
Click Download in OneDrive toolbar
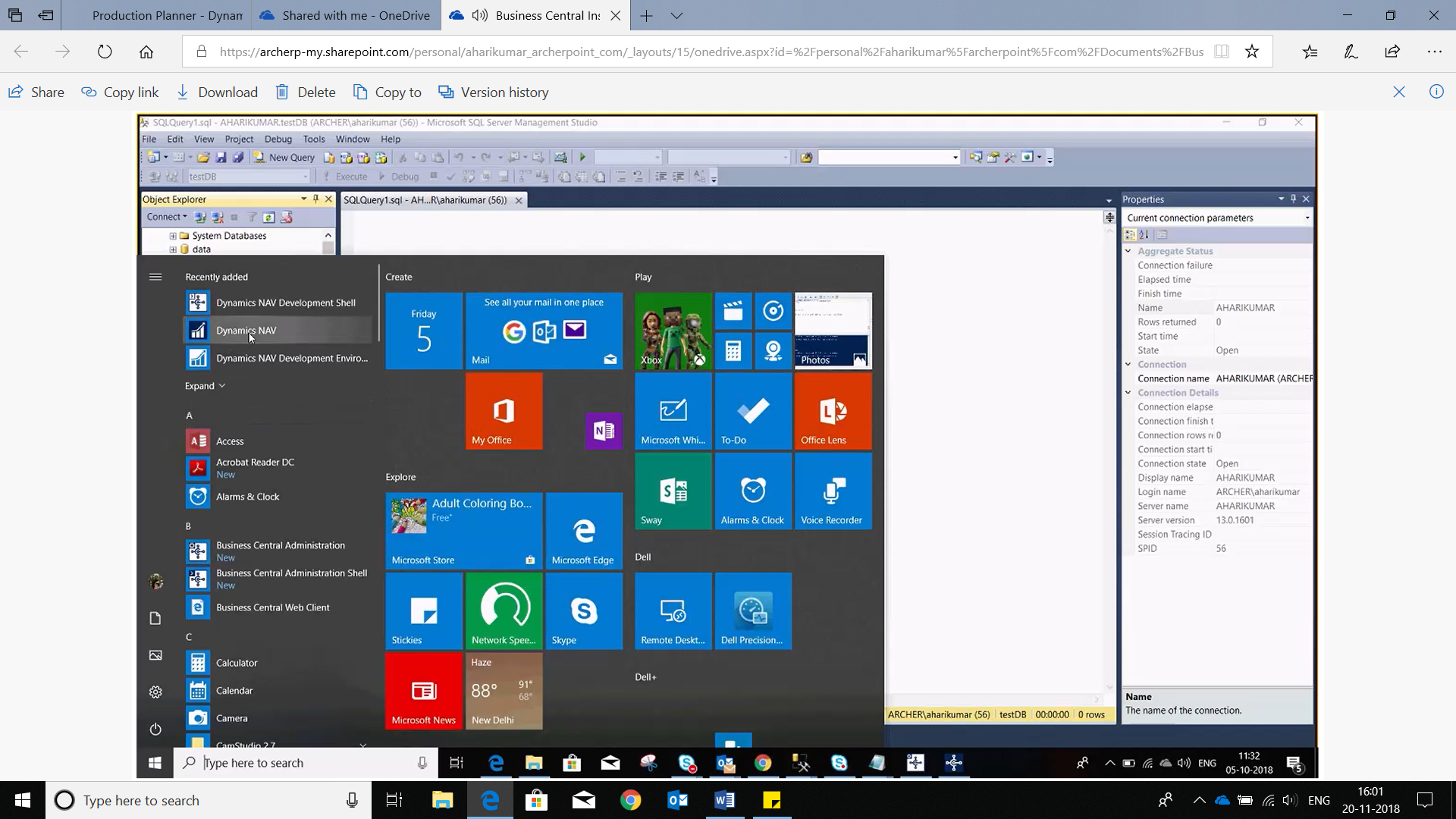point(217,93)
